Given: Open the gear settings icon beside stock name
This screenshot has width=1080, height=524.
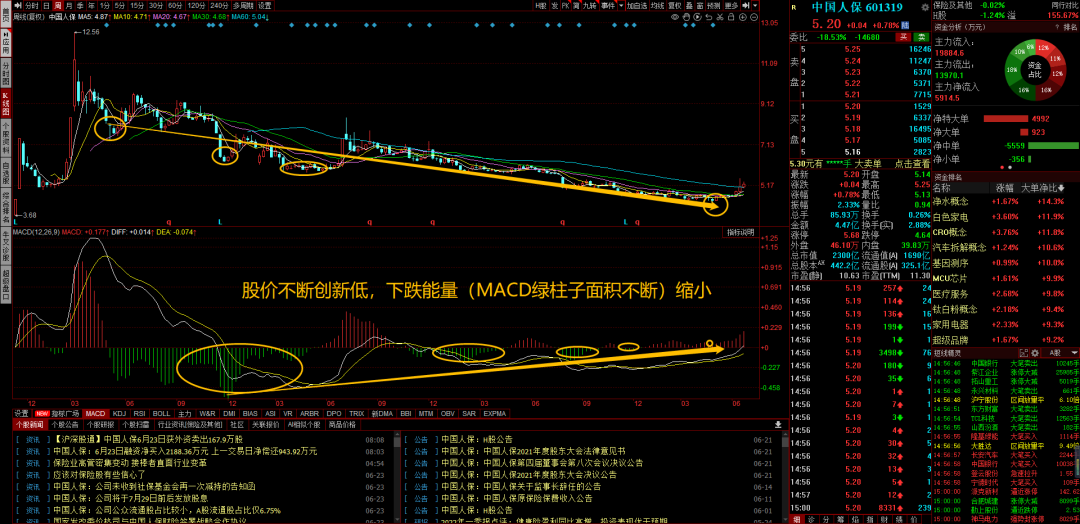Looking at the screenshot, I should click(x=925, y=8).
